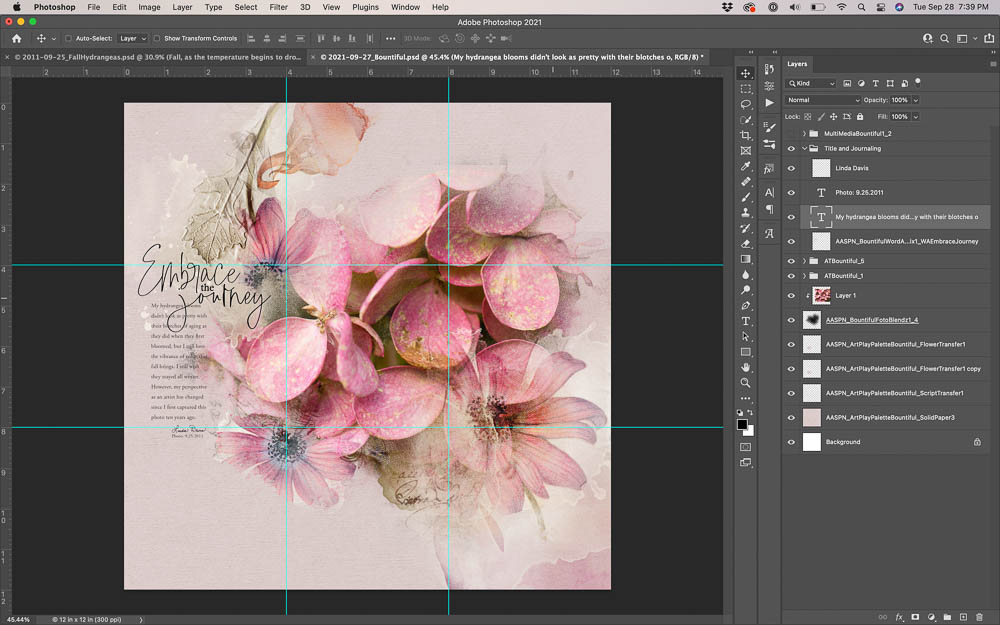Image resolution: width=1000 pixels, height=625 pixels.
Task: Select the Frame tool
Action: (x=746, y=151)
